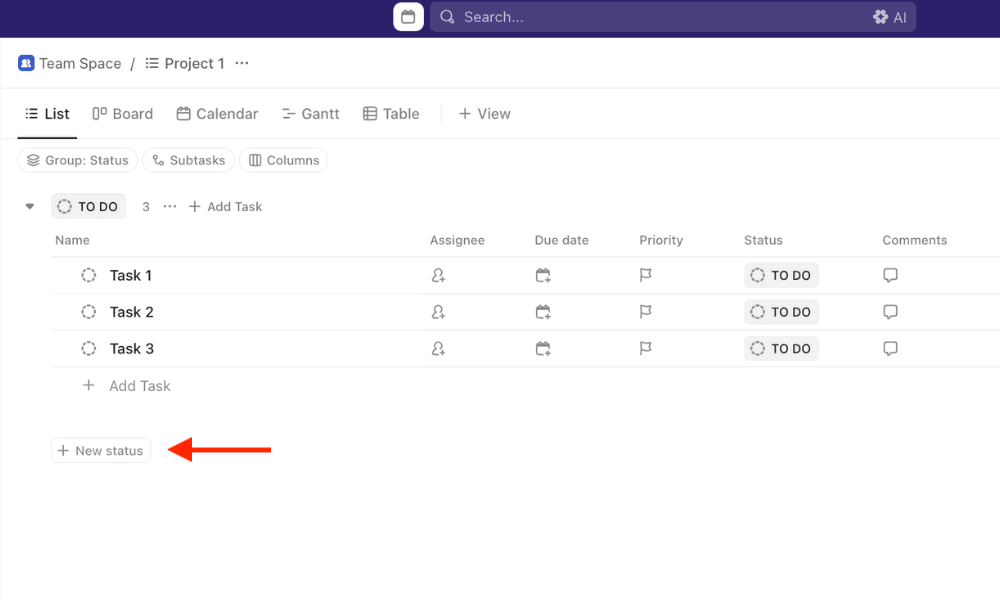Set due date for Task 2
This screenshot has width=1000, height=600.
tap(543, 312)
